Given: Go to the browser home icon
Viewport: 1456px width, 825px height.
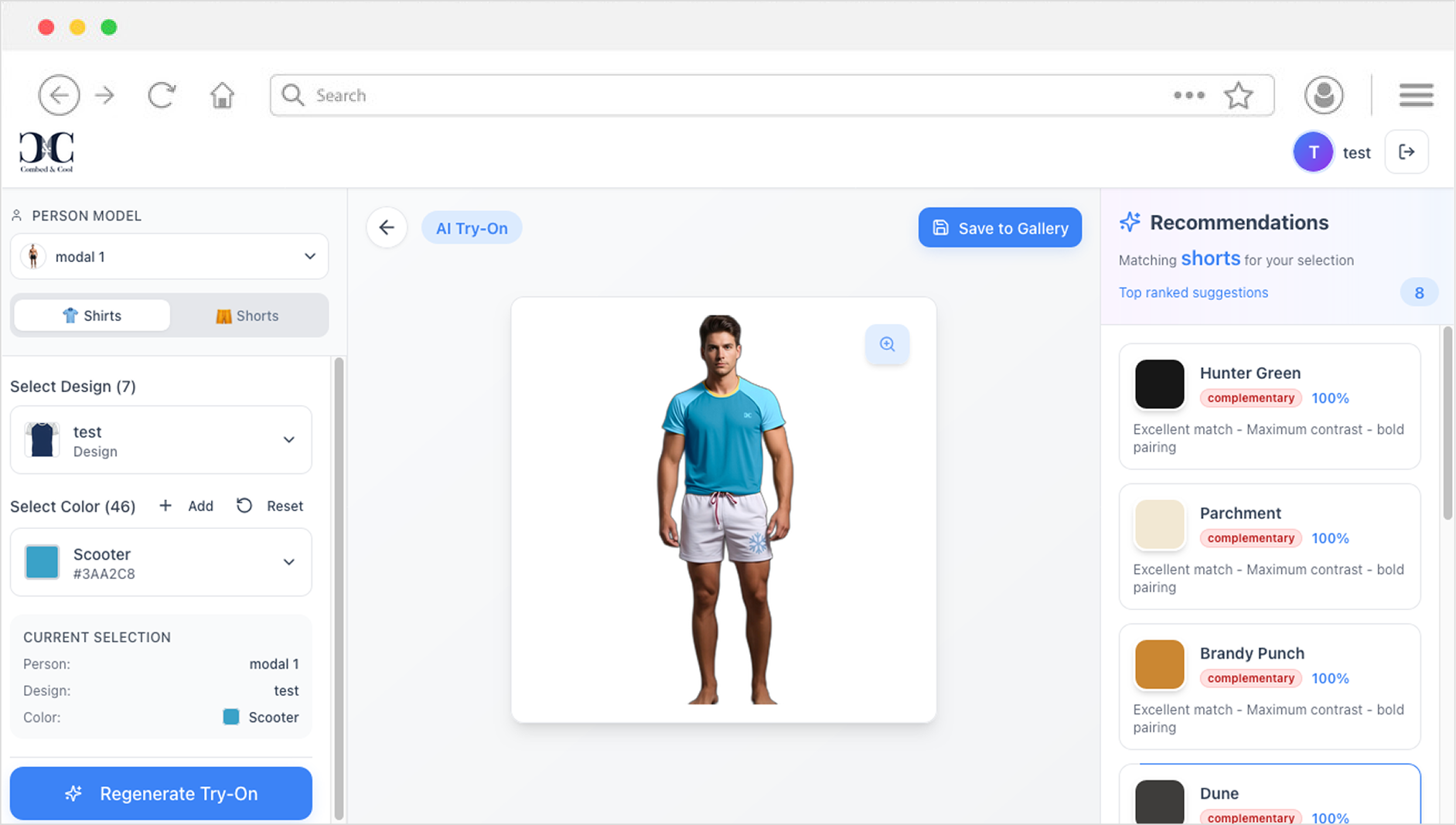Looking at the screenshot, I should point(223,95).
